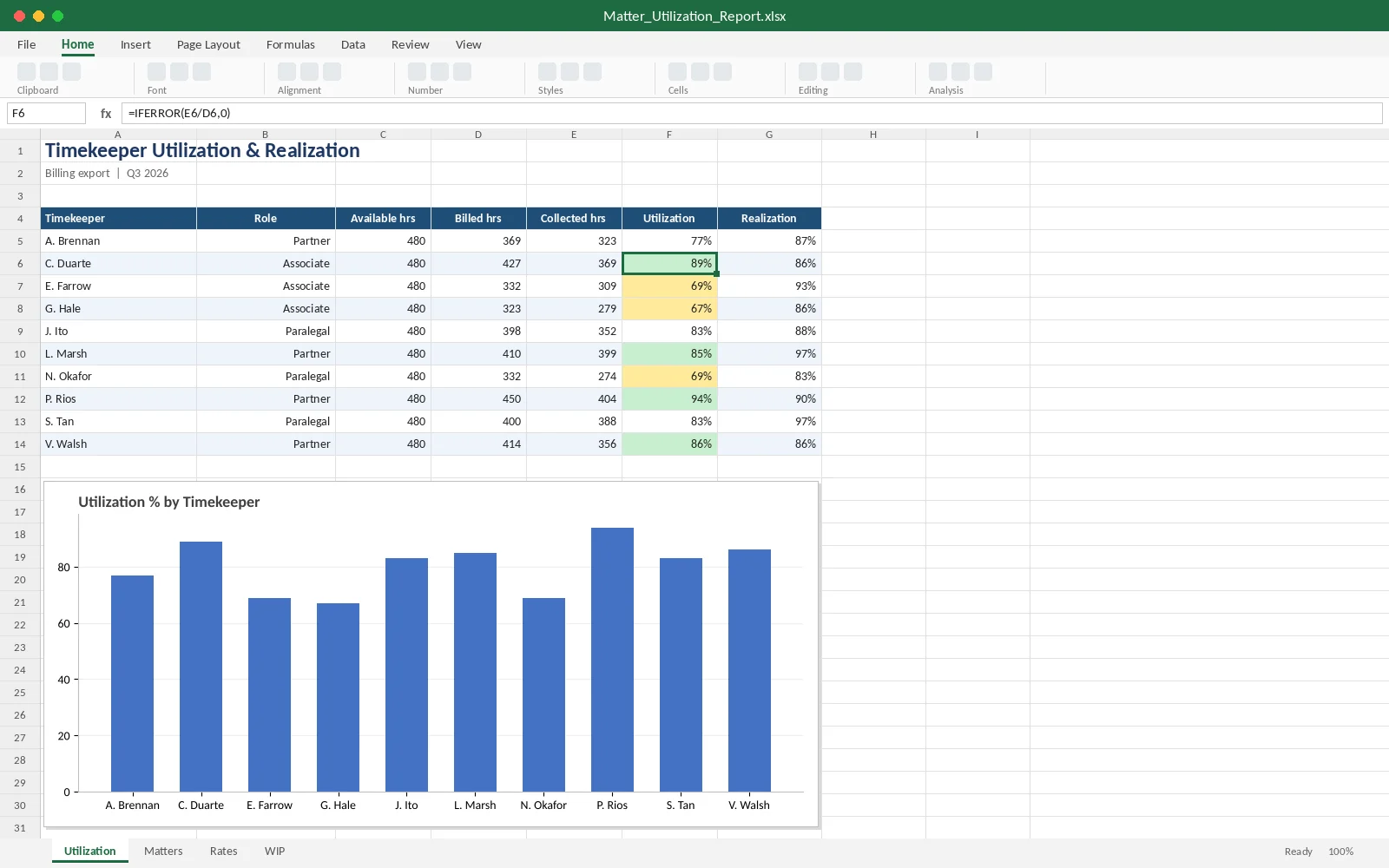Click the fx insert function icon
1389x868 pixels.
coord(106,113)
